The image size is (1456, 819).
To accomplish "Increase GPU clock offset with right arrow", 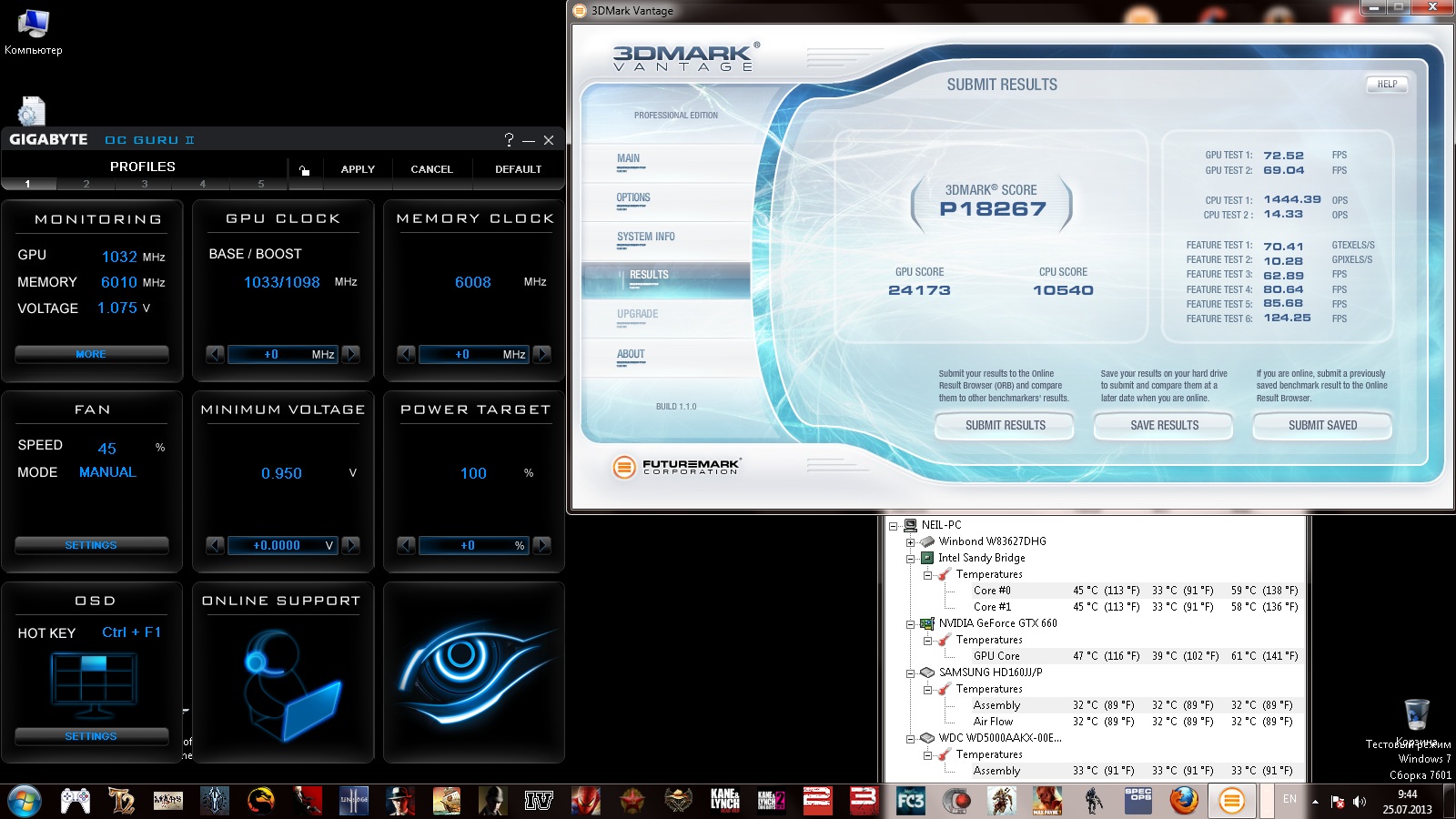I will (x=351, y=354).
